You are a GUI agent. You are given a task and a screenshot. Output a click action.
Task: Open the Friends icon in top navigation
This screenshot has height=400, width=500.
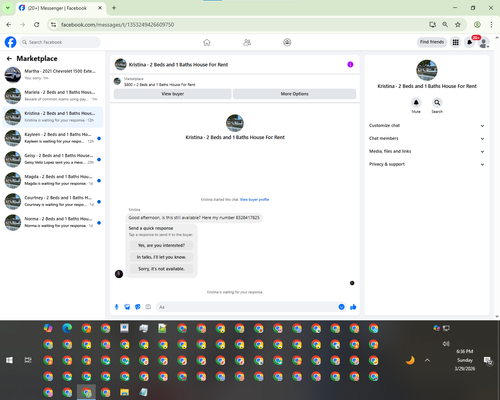pos(247,42)
